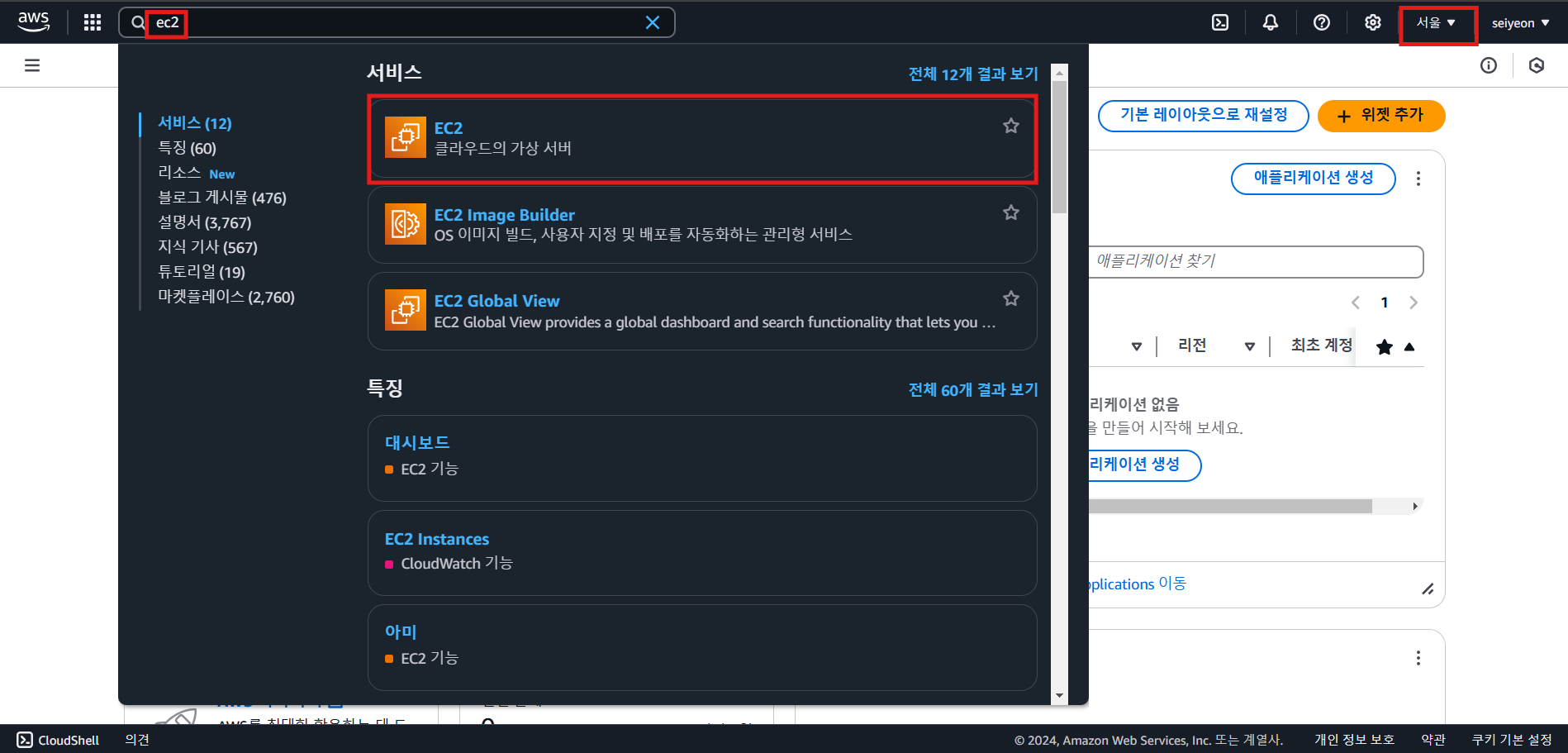Open the EC2 Image Builder link
1568x753 pixels.
pos(505,215)
